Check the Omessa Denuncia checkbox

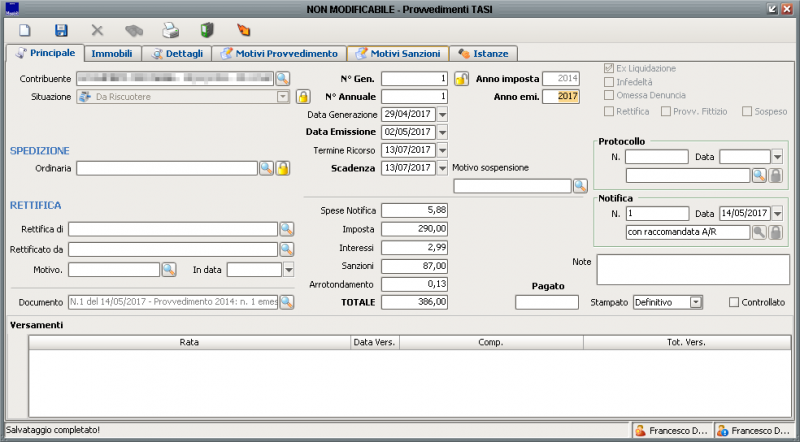pyautogui.click(x=609, y=95)
